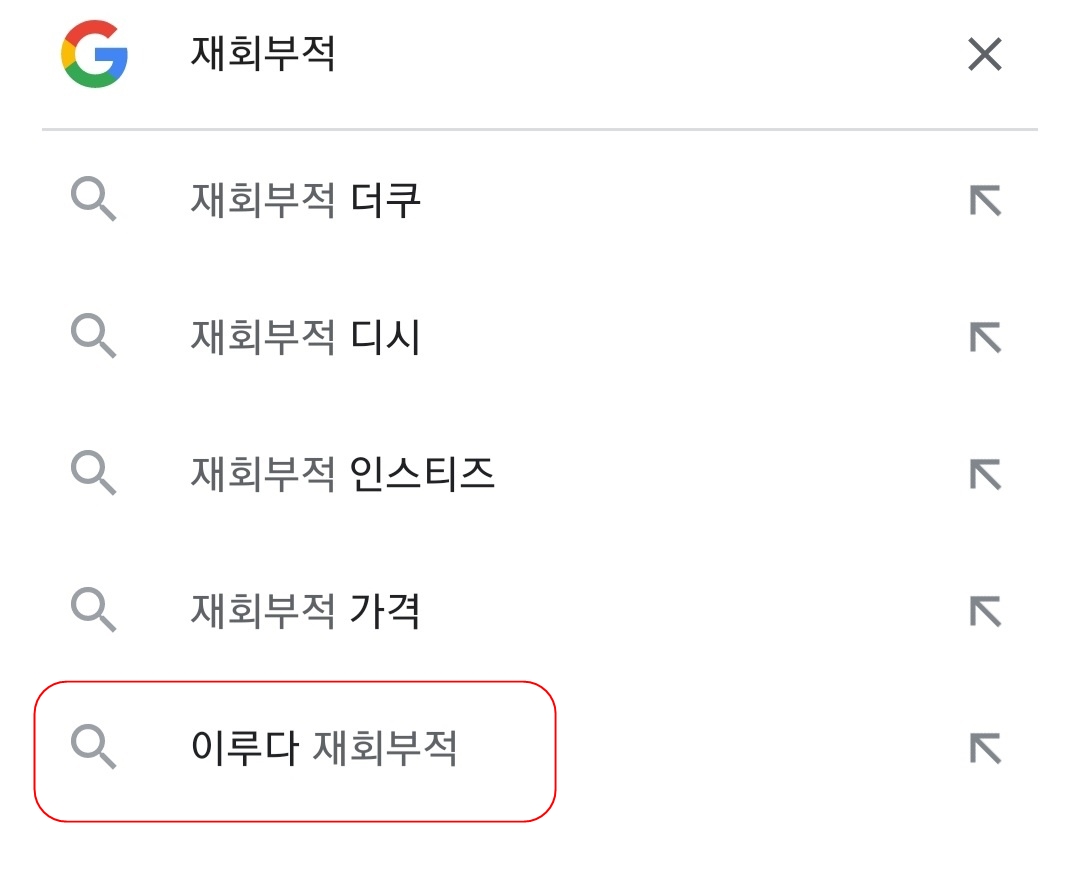Clear the search text with X

985,55
